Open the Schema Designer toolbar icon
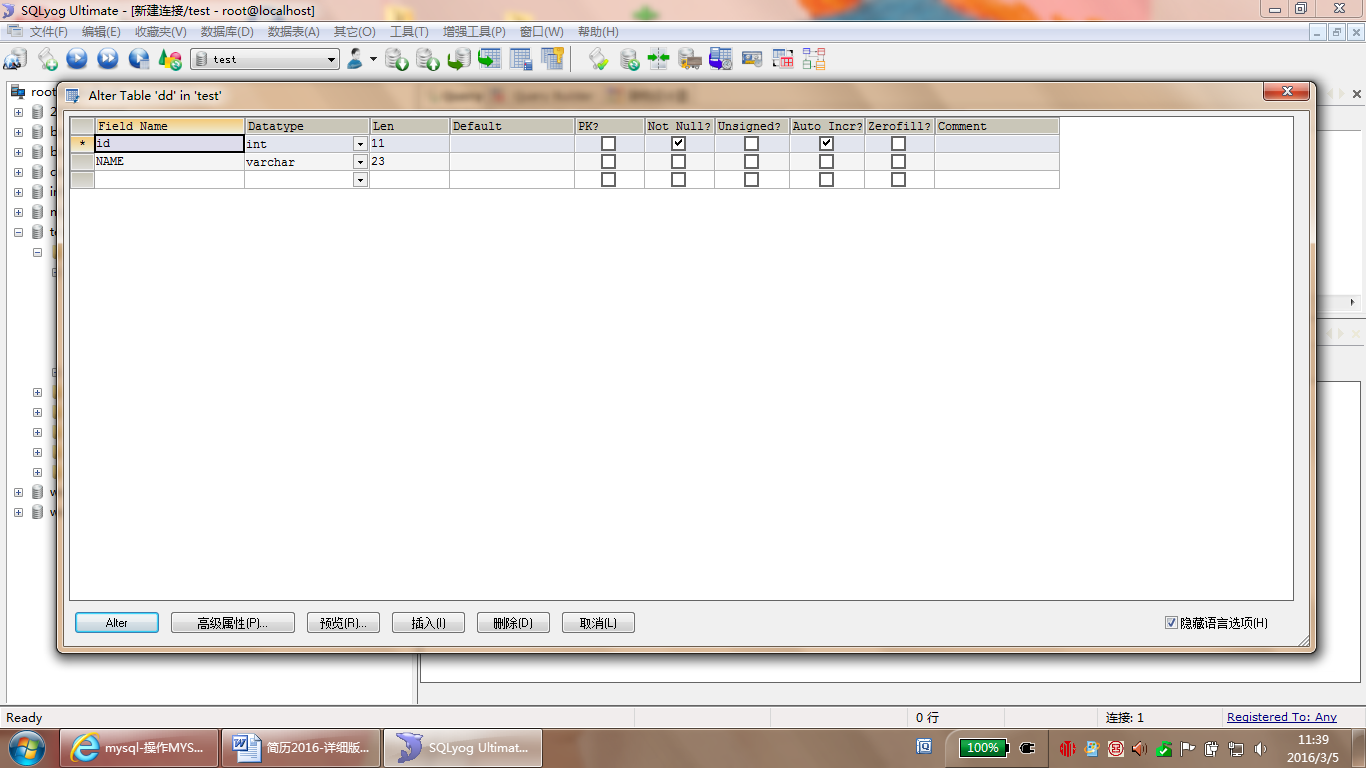 pos(814,59)
